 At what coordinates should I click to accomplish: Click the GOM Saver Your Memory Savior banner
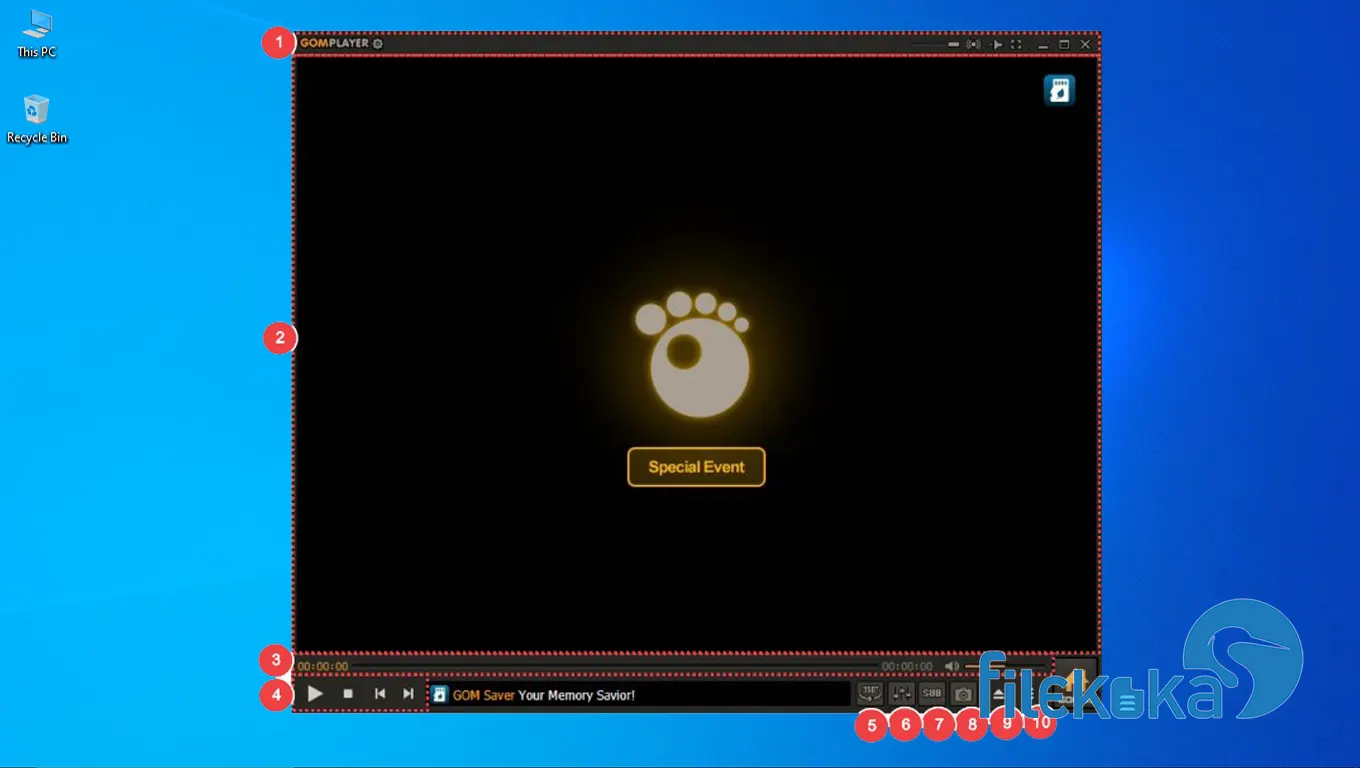(x=640, y=694)
